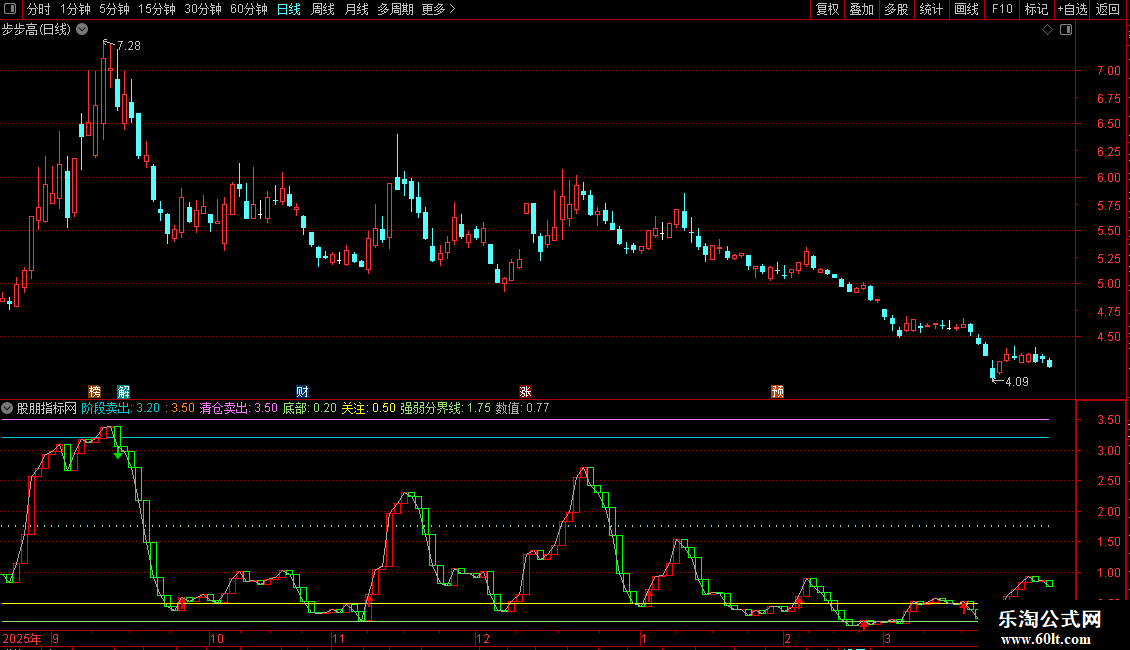
Task: Click the diamond icon at chart top-right
Action: click(x=1047, y=30)
